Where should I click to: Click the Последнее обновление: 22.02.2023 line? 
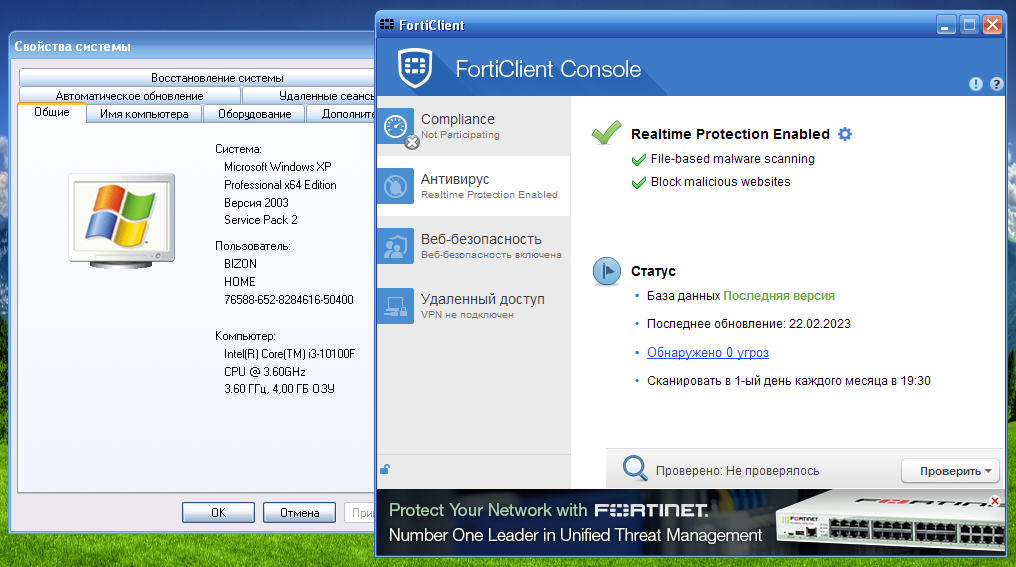click(x=748, y=324)
